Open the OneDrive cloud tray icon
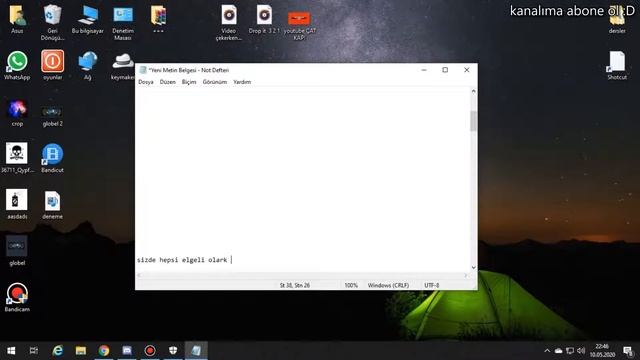Viewport: 640px width, 360px height. pyautogui.click(x=558, y=351)
